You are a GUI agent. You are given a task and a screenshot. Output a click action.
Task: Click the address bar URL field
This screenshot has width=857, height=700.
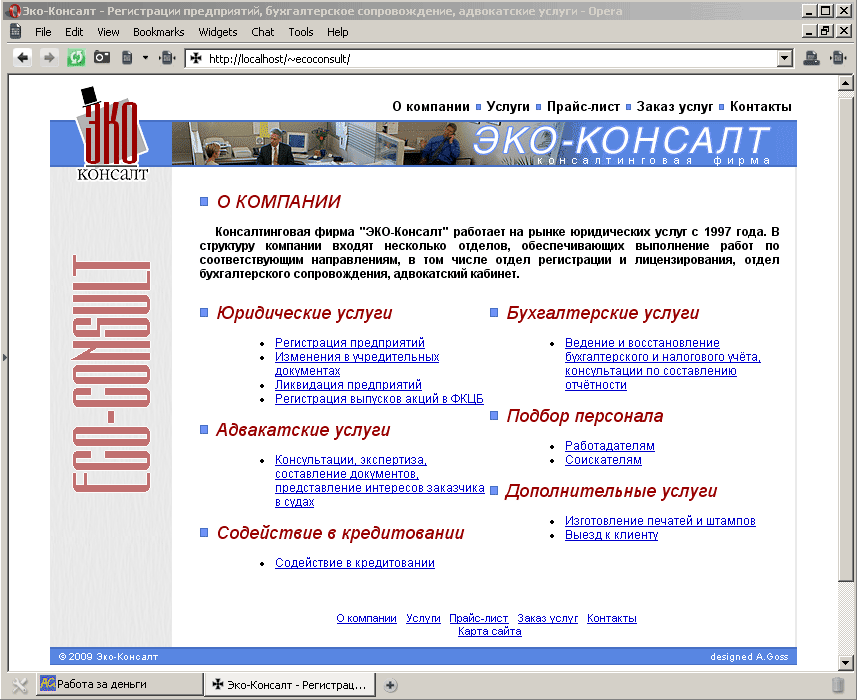(481, 58)
